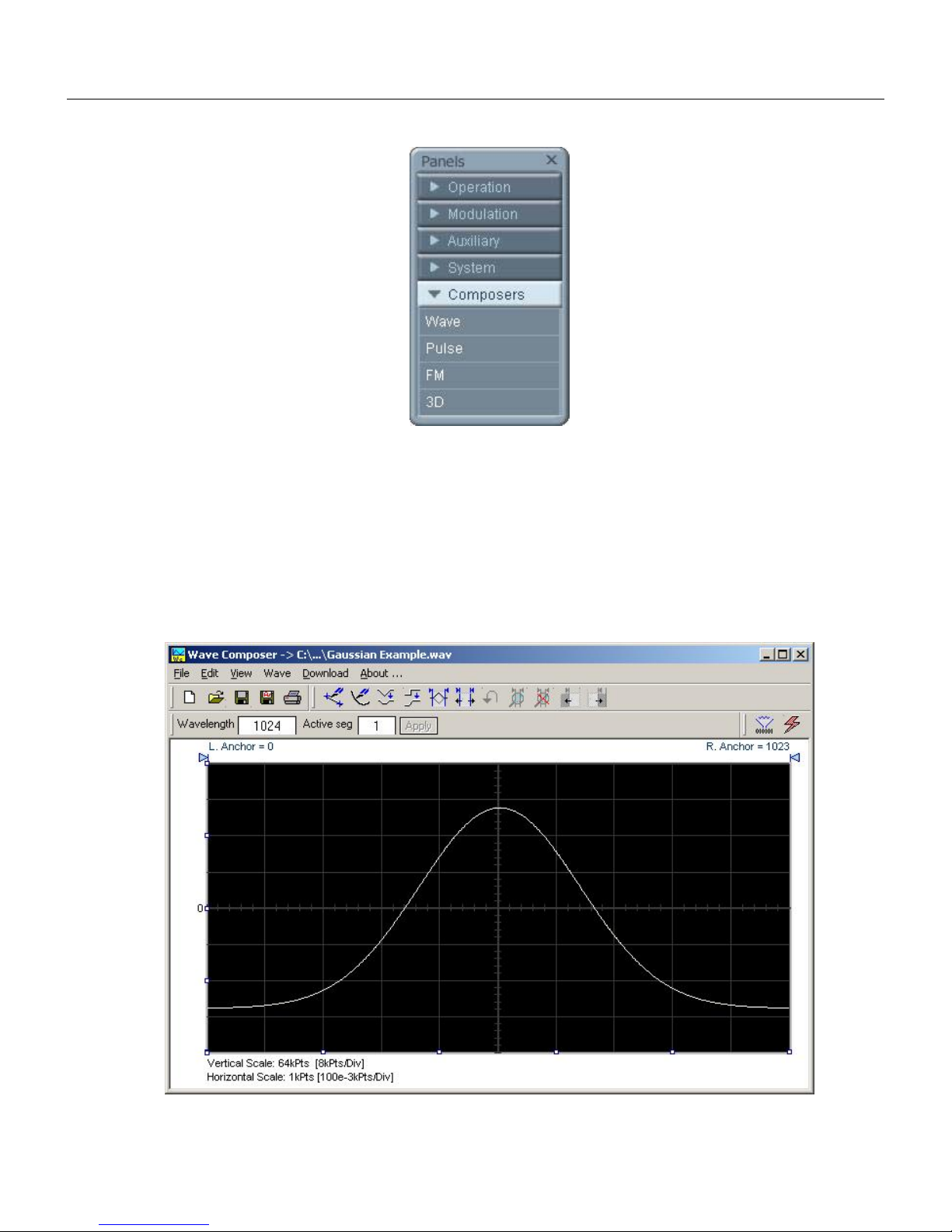The image size is (952, 1232).
Task: Click the move left anchor icon
Action: click(570, 697)
